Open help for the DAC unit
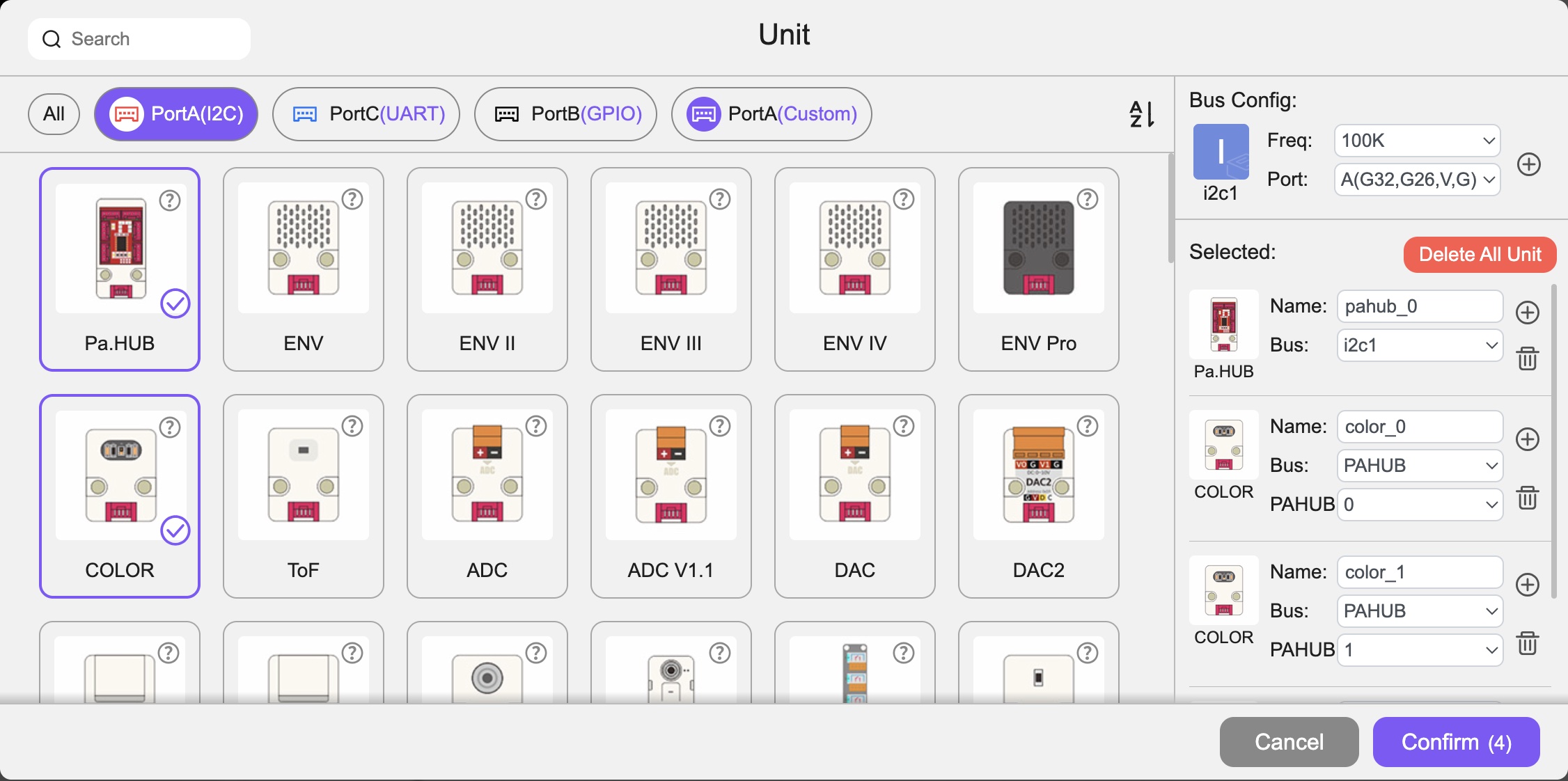1568x781 pixels. [904, 426]
